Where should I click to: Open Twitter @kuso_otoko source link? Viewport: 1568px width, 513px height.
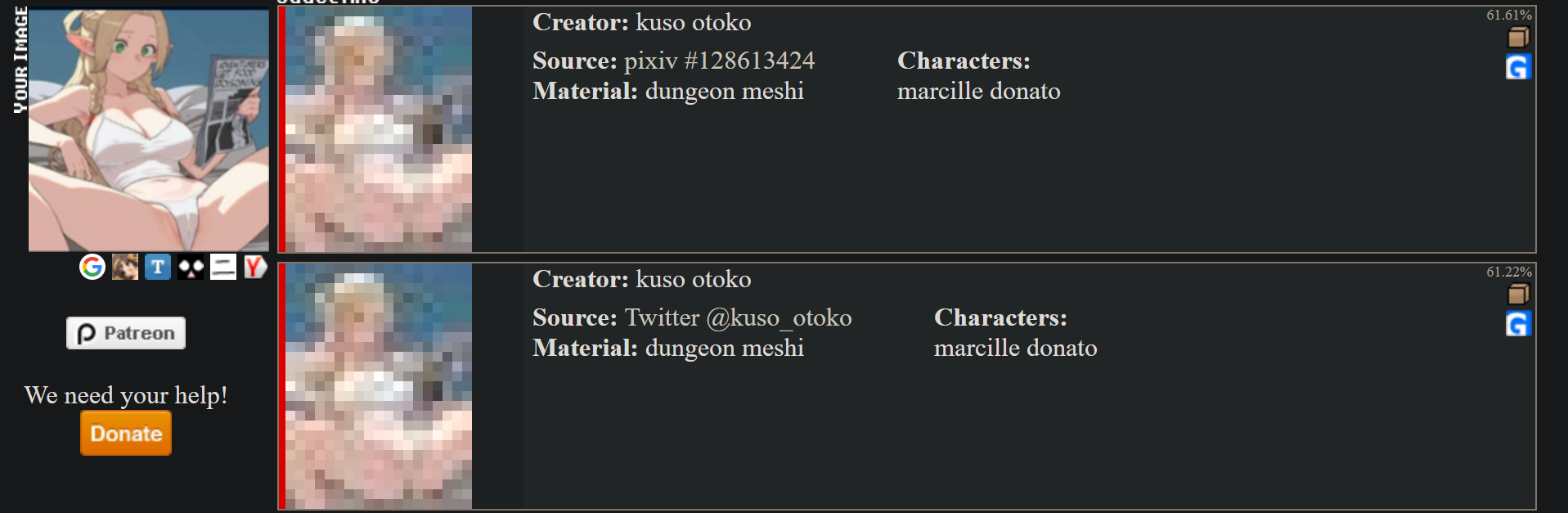(738, 317)
